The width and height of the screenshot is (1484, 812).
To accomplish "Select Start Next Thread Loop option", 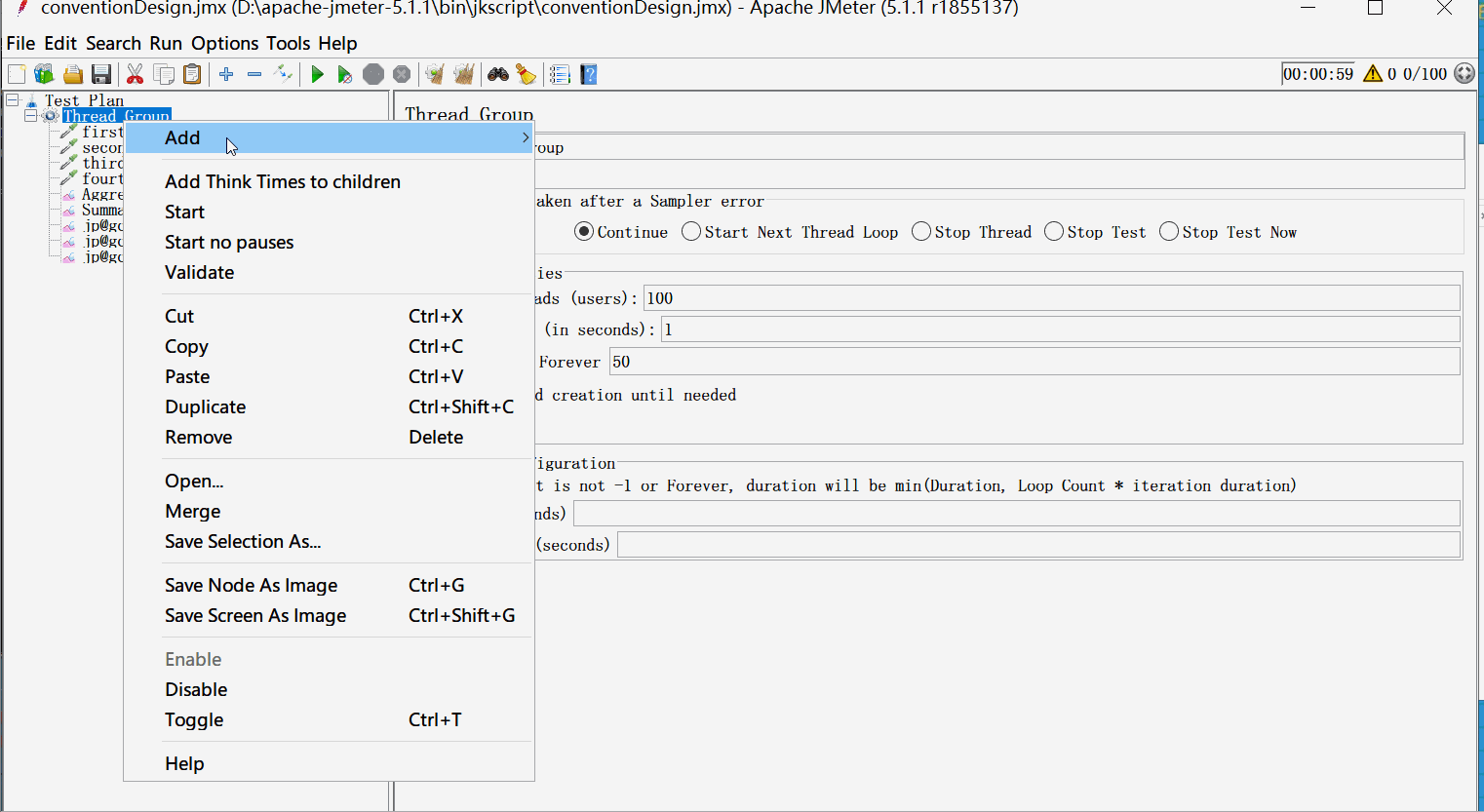I will [x=691, y=232].
